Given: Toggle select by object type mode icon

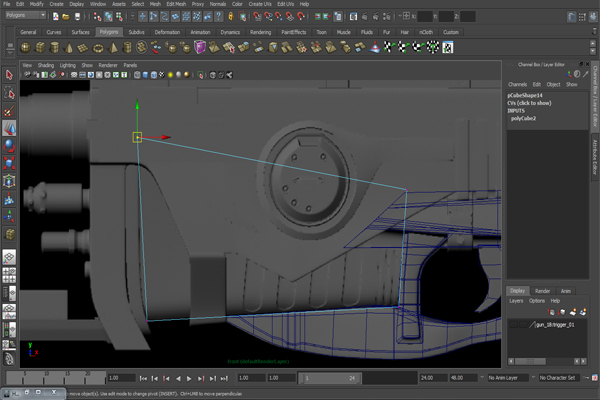Looking at the screenshot, I should pos(108,16).
